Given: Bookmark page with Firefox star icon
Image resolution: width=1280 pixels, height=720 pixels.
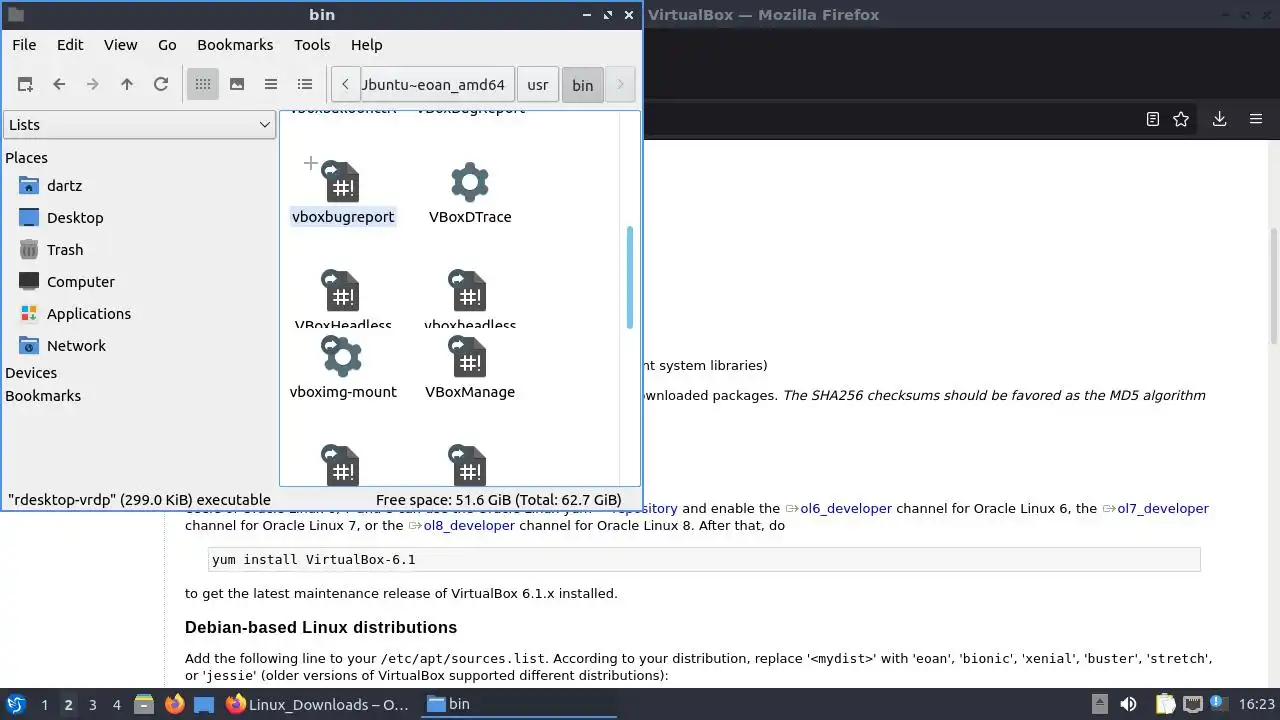Looking at the screenshot, I should coord(1181,119).
